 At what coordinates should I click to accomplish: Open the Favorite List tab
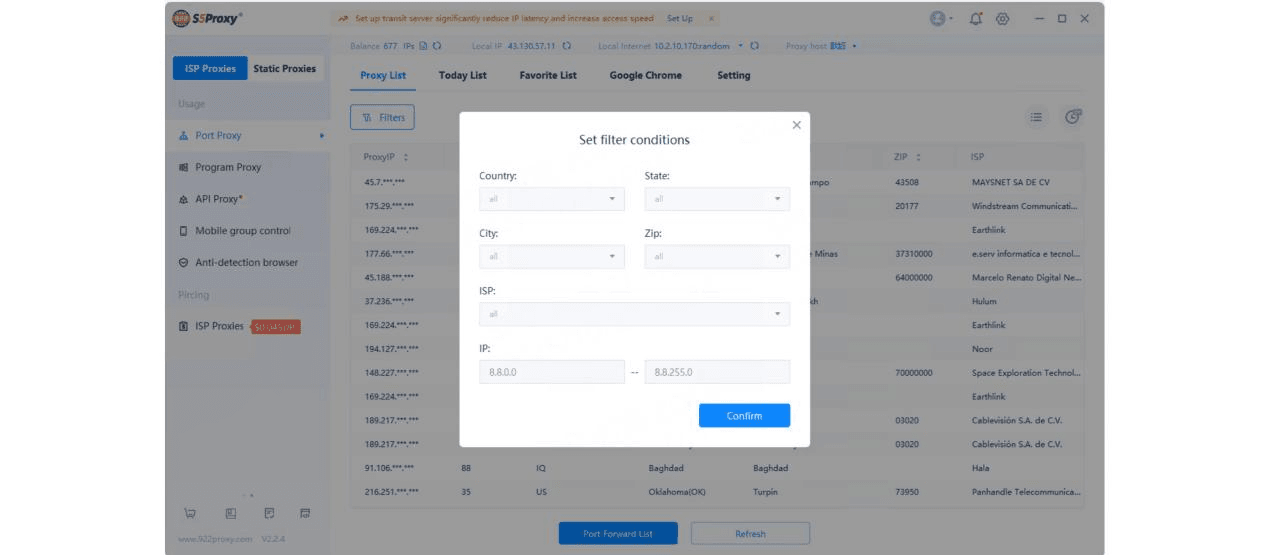(x=548, y=75)
